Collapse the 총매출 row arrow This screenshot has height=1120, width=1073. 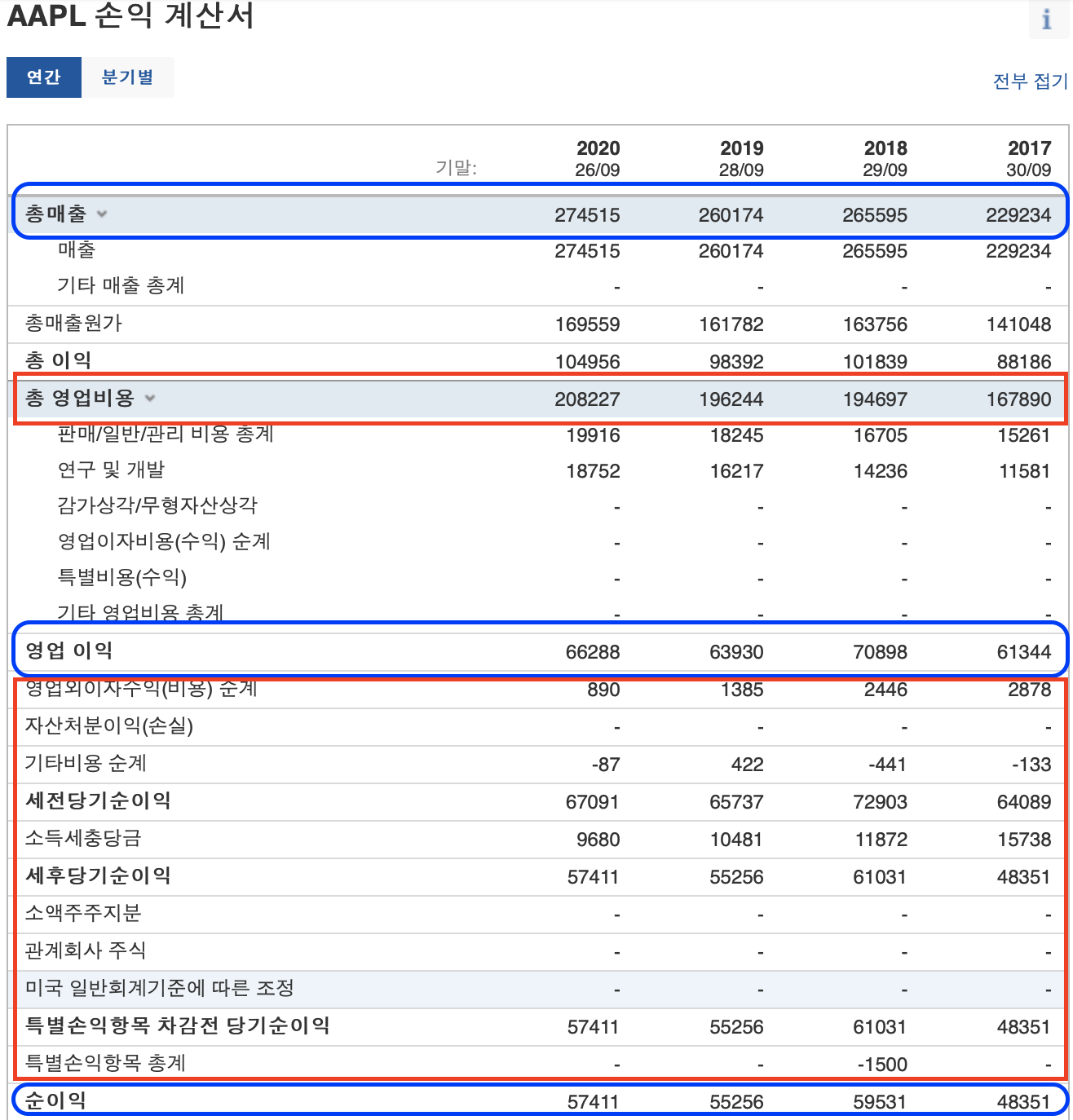(102, 214)
